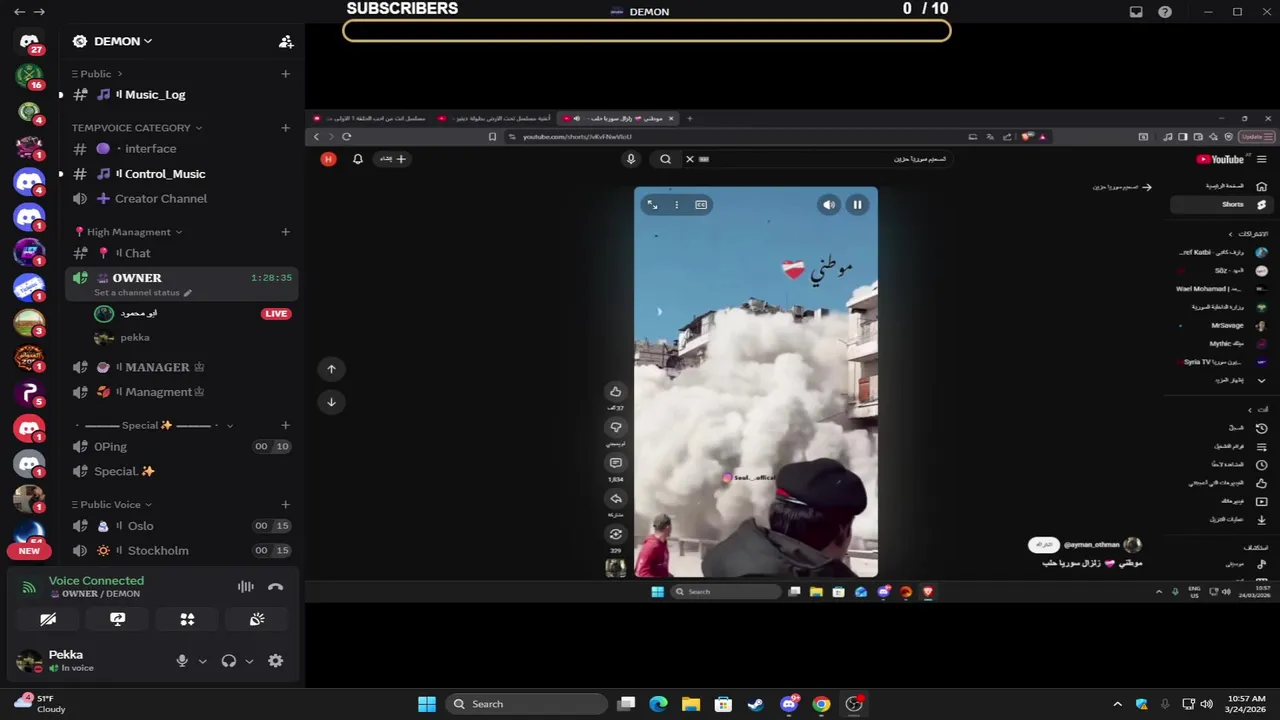Open Discord user settings gear
This screenshot has width=1280, height=720.
(275, 661)
